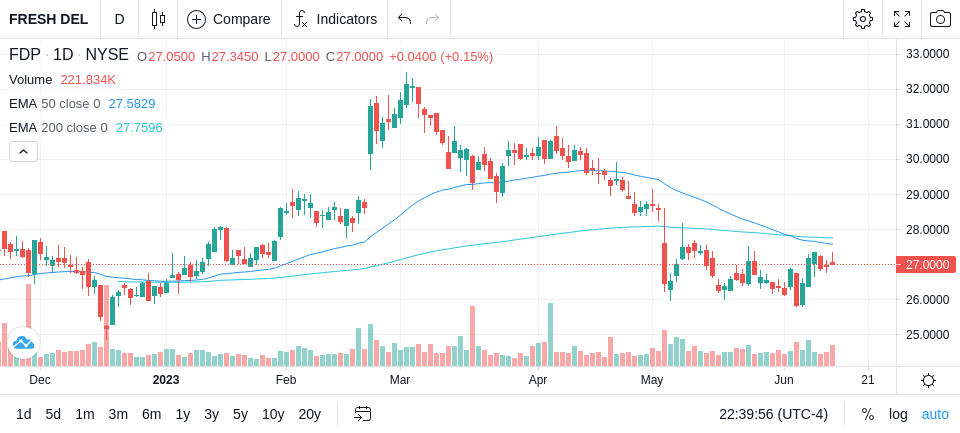
Task: Open the FRESH DEL symbol search
Action: pyautogui.click(x=49, y=19)
